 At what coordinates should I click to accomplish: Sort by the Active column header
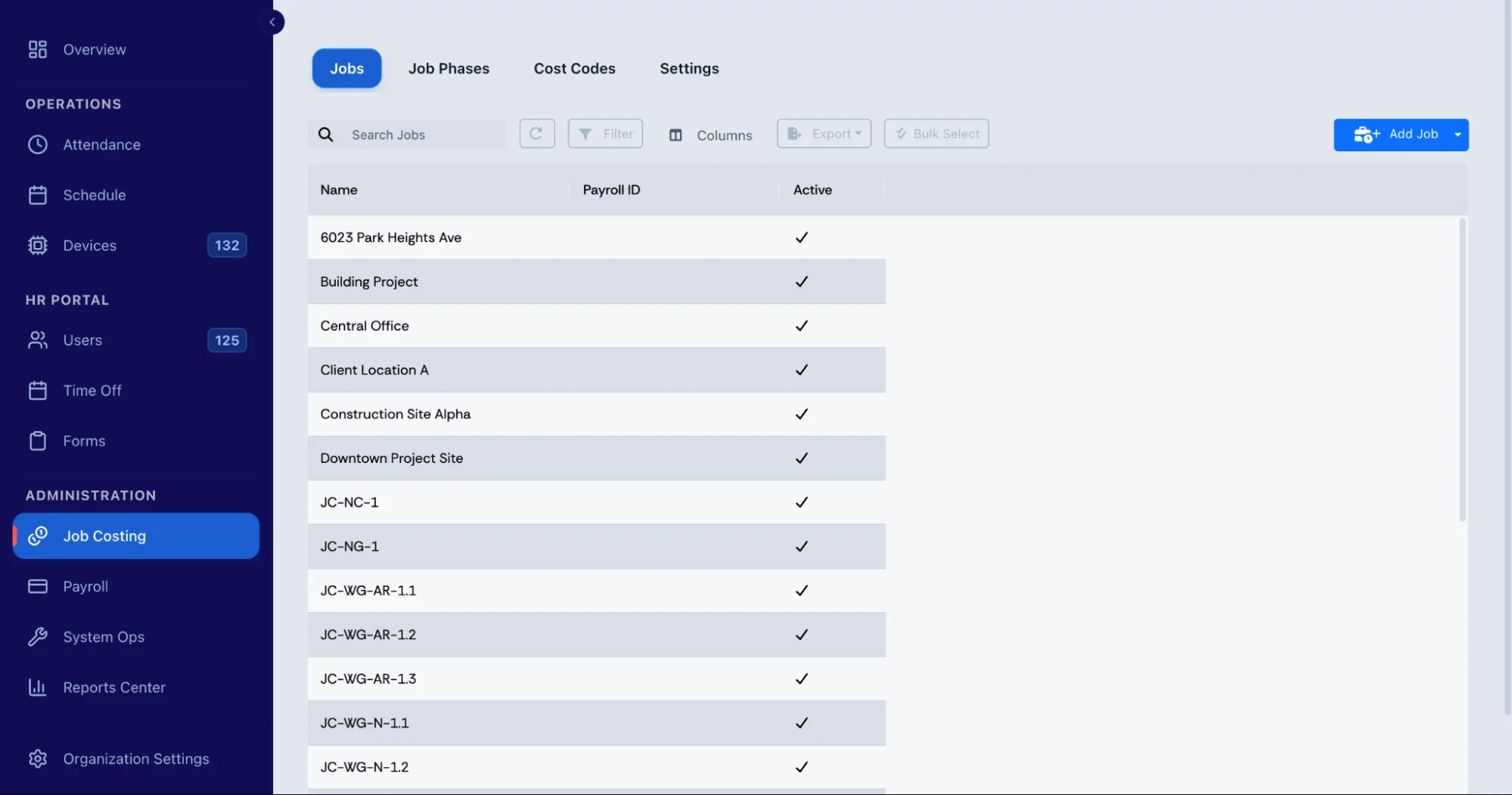coord(812,190)
